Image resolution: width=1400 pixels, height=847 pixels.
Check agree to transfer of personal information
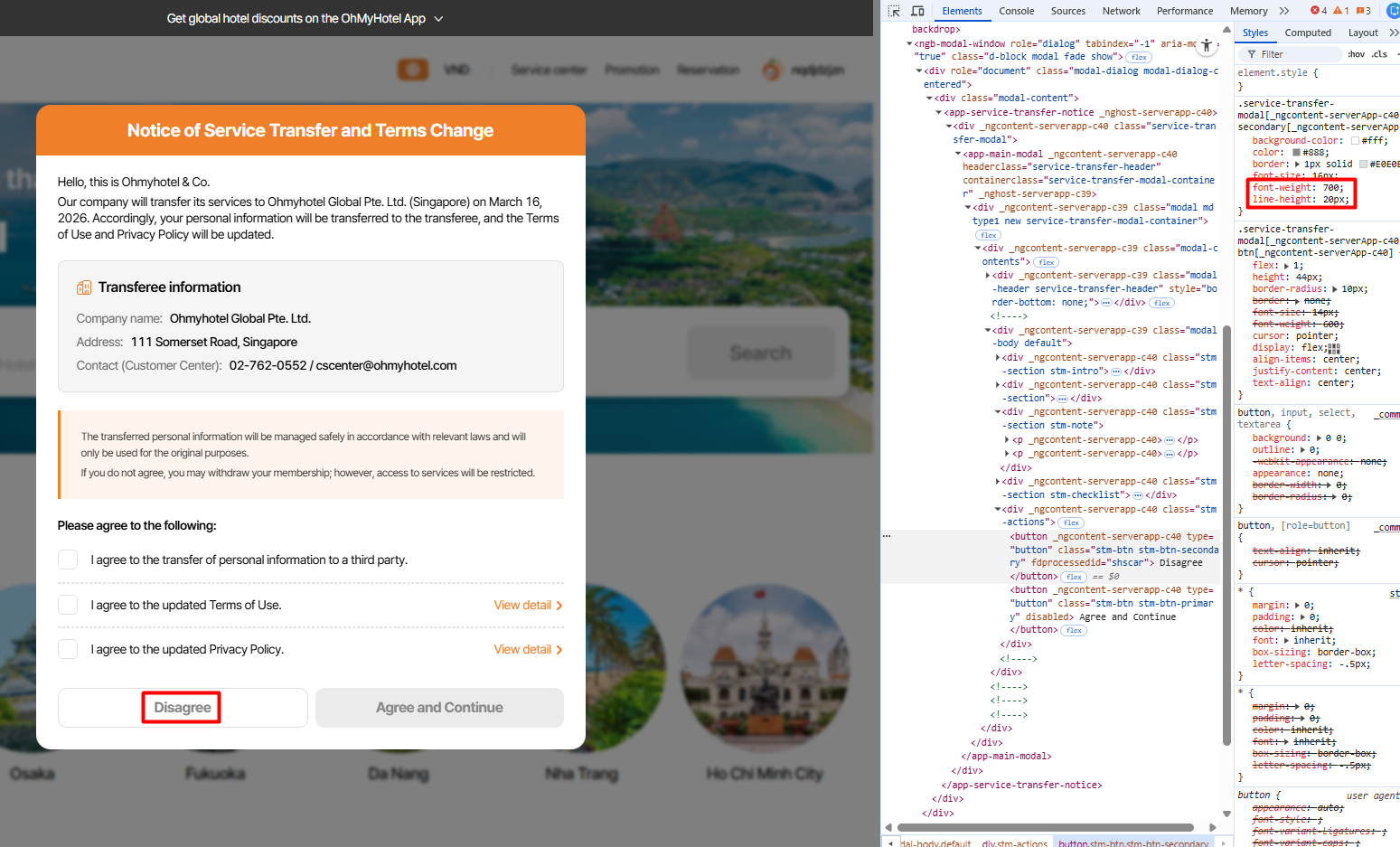click(x=68, y=560)
